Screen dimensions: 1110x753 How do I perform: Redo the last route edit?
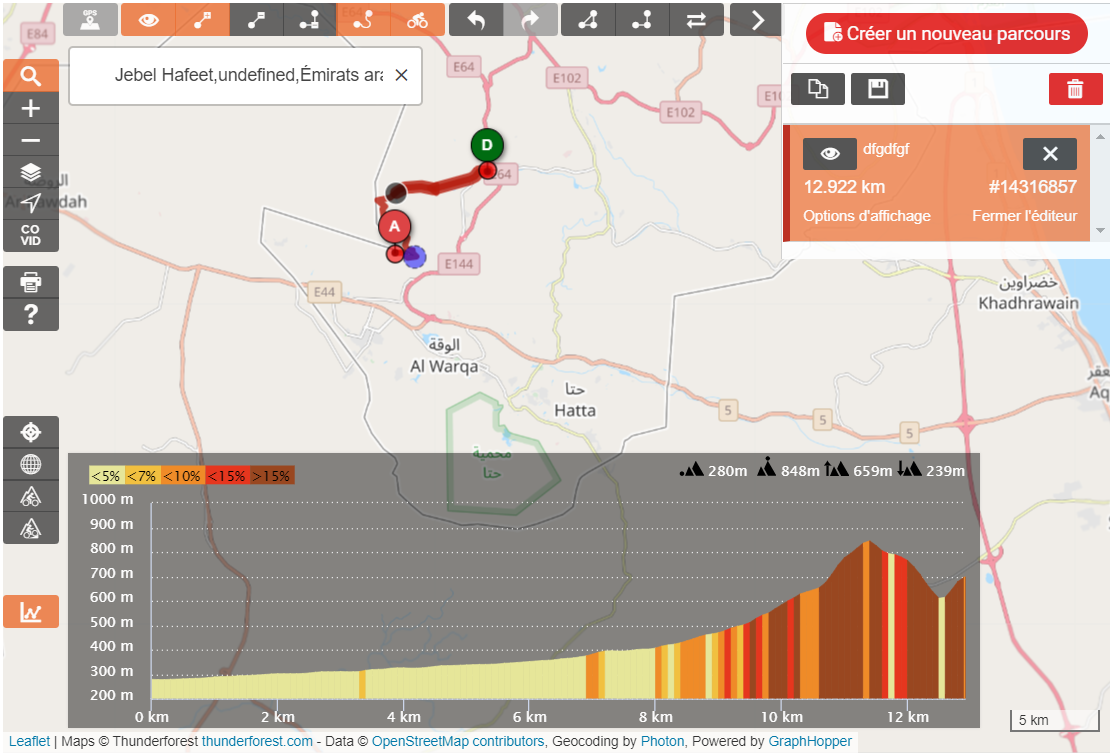(530, 20)
